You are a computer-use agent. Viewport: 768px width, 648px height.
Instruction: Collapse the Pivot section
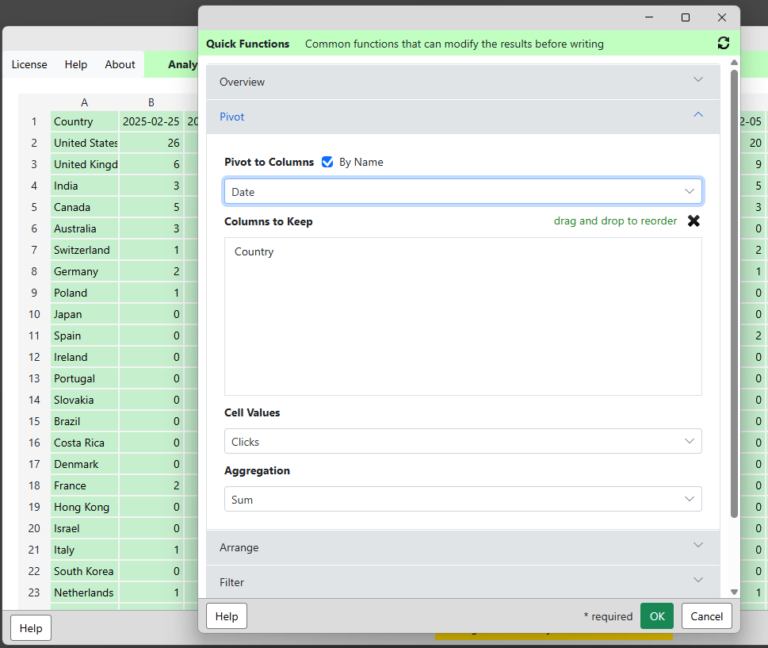tap(463, 117)
